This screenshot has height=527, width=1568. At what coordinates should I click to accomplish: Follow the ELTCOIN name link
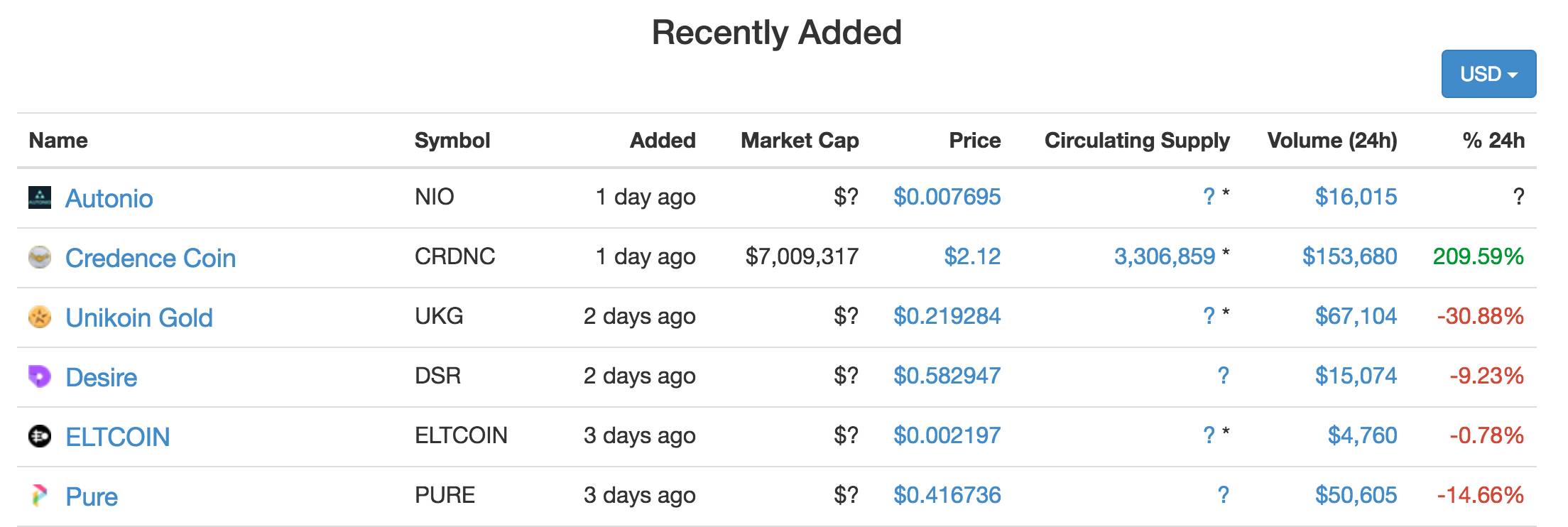click(x=118, y=437)
